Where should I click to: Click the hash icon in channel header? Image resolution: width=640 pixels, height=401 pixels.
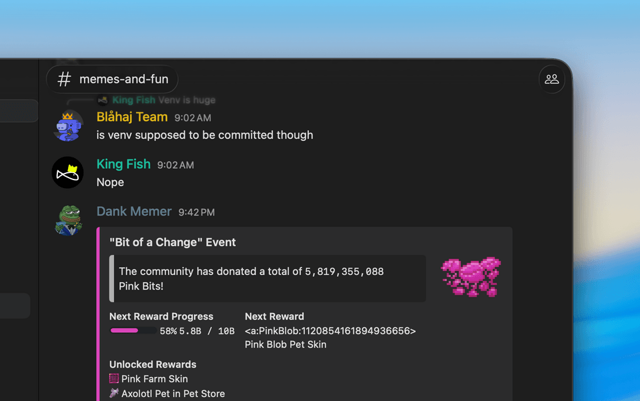pos(64,79)
